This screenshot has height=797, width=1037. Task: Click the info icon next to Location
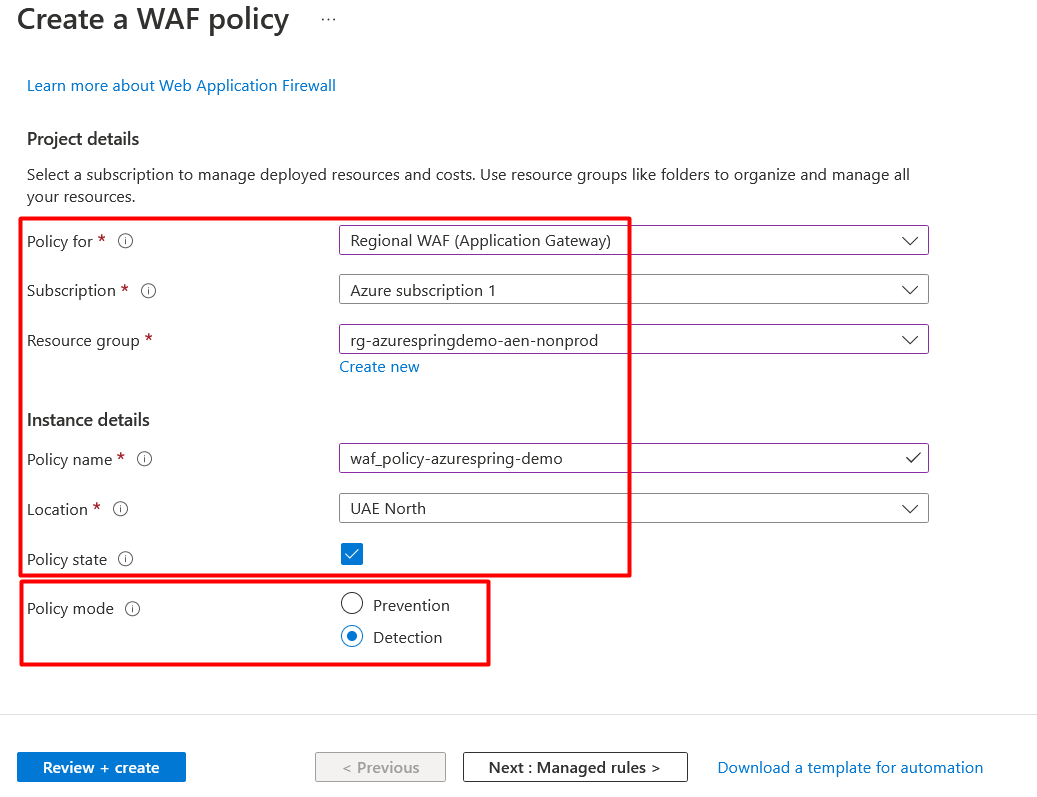(x=121, y=509)
